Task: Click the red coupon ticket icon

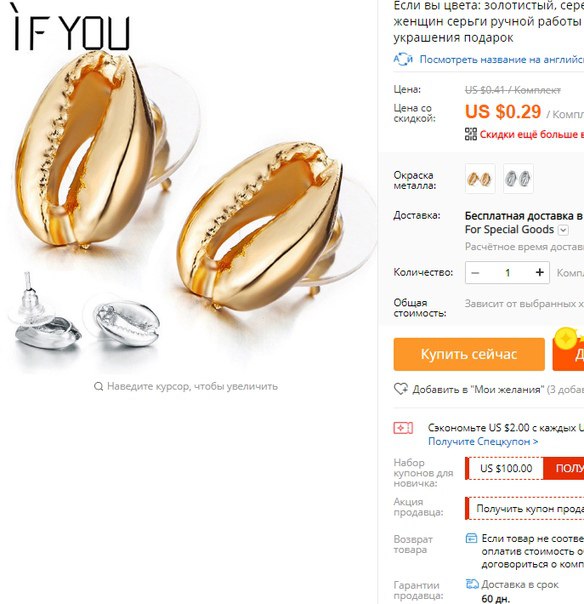Action: click(x=403, y=428)
